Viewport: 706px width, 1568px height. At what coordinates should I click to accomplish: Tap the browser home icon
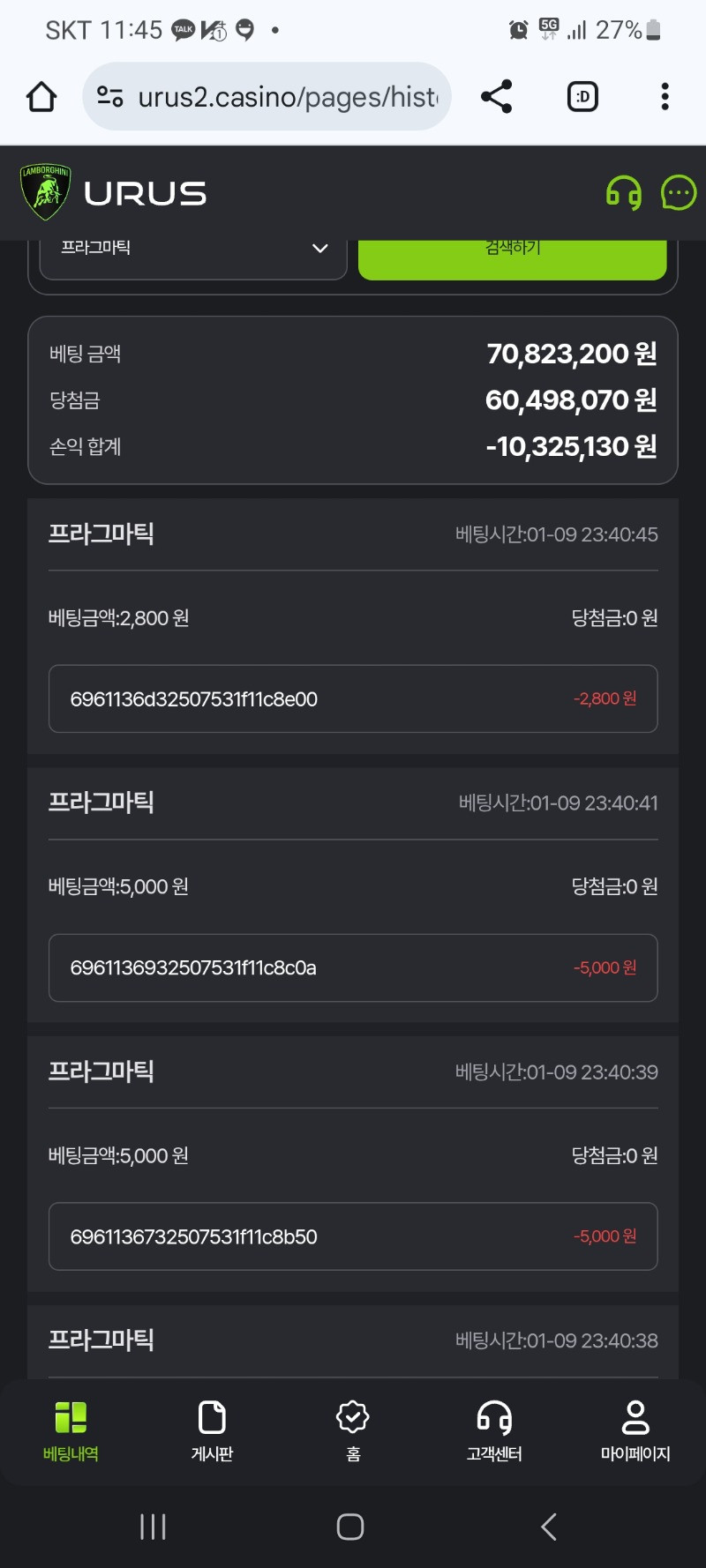click(x=41, y=97)
